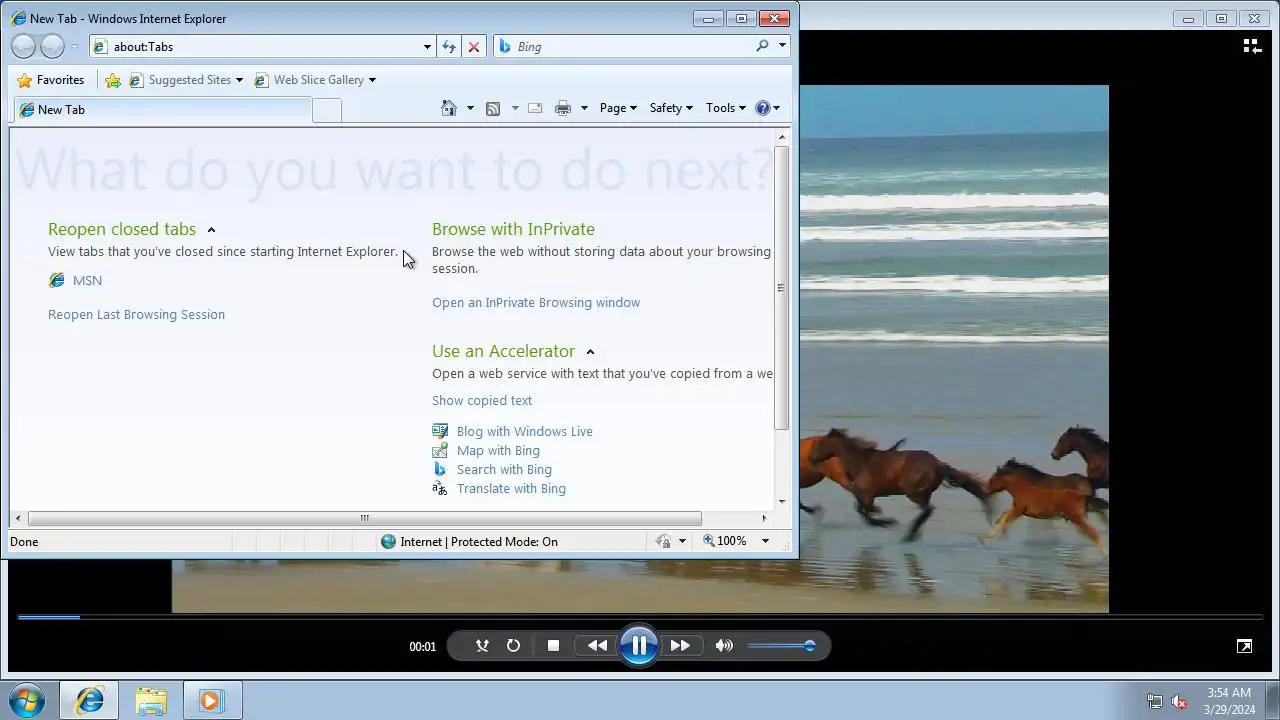Click Internet Protected Mode status zone
Viewport: 1280px width, 720px height.
point(469,541)
